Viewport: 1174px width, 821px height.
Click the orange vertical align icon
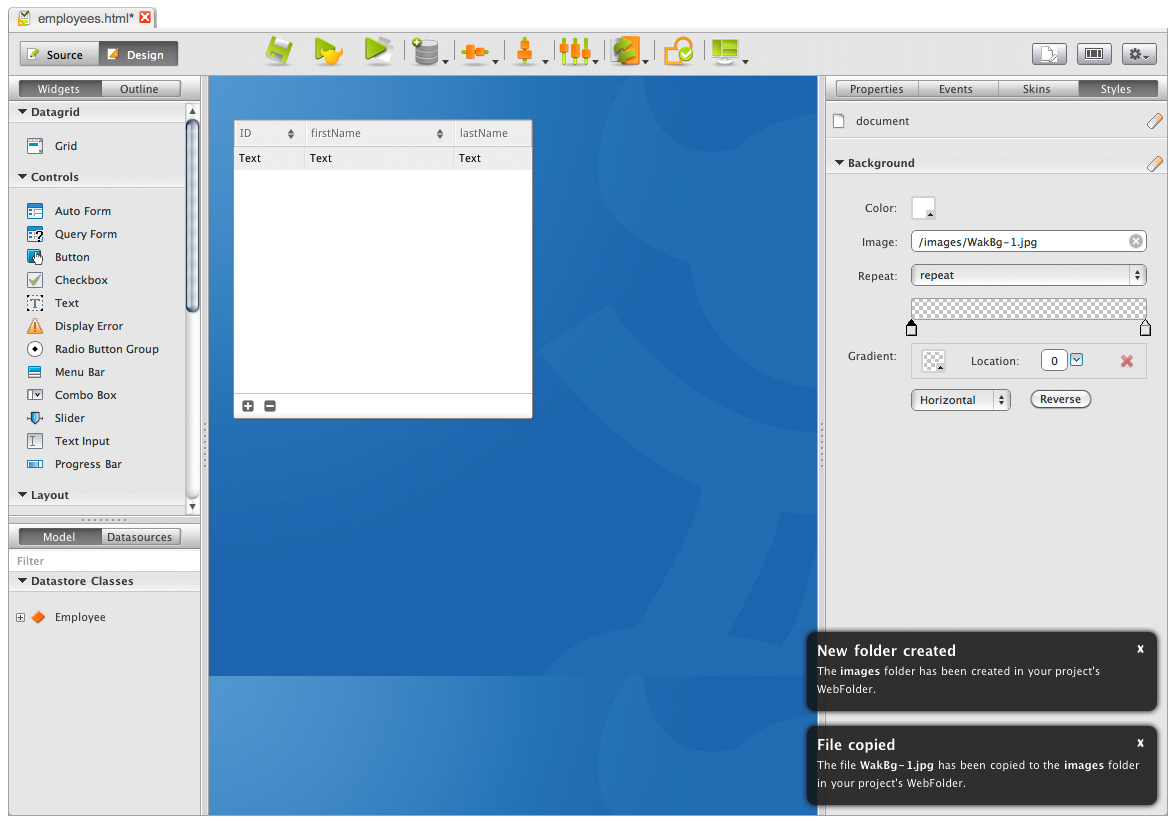[x=524, y=52]
